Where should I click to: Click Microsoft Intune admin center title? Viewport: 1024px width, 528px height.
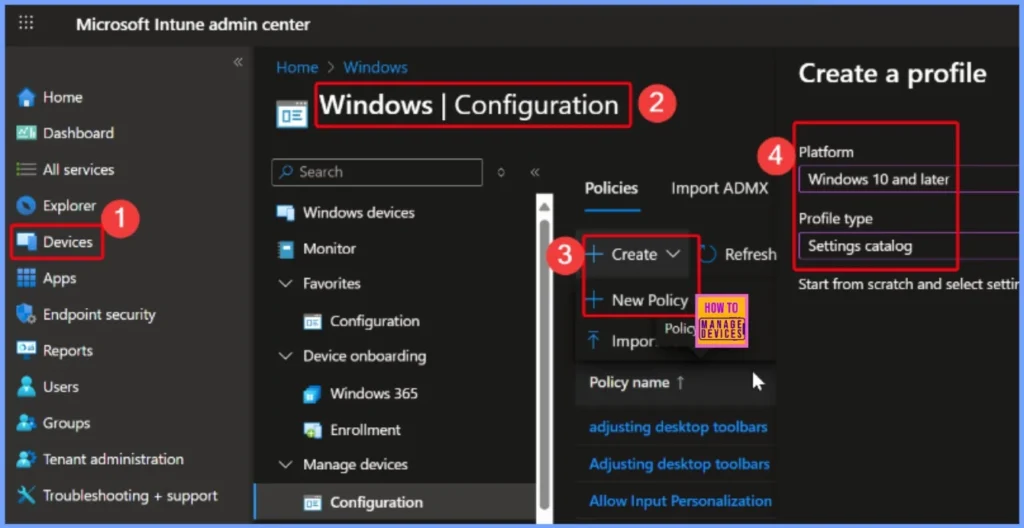[x=193, y=25]
